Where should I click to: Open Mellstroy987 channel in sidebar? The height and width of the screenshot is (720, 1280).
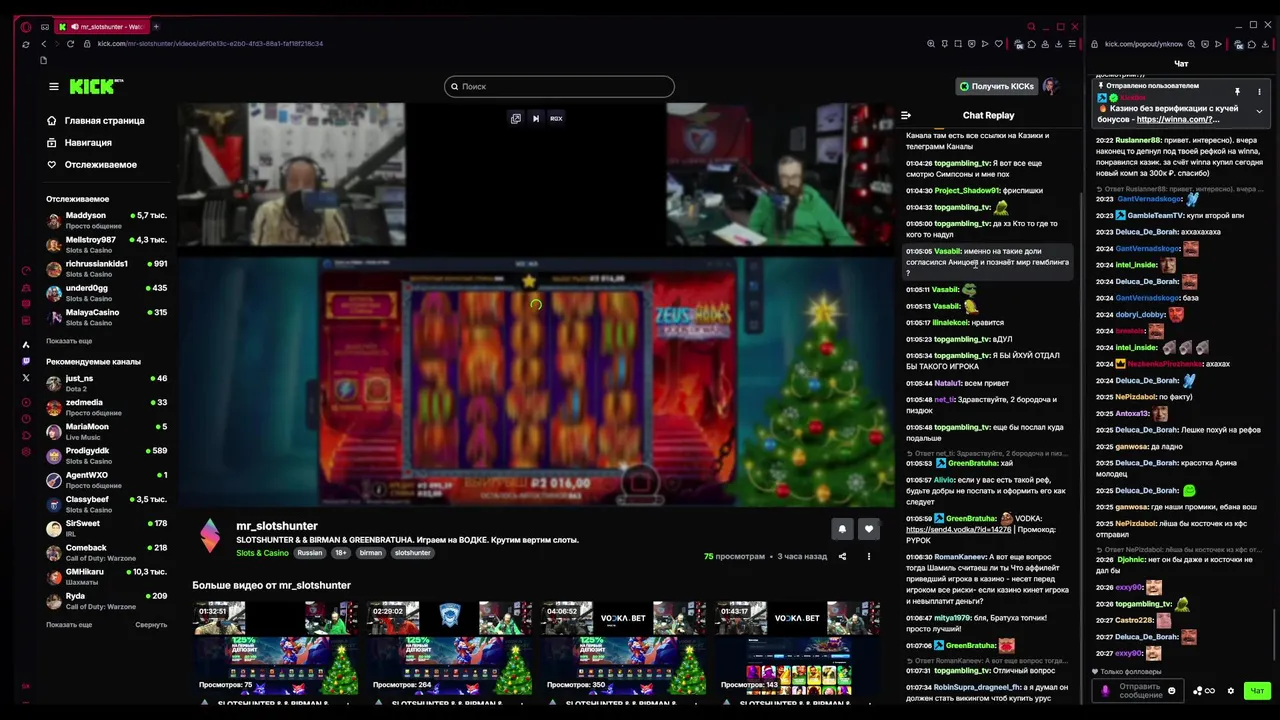pyautogui.click(x=106, y=244)
